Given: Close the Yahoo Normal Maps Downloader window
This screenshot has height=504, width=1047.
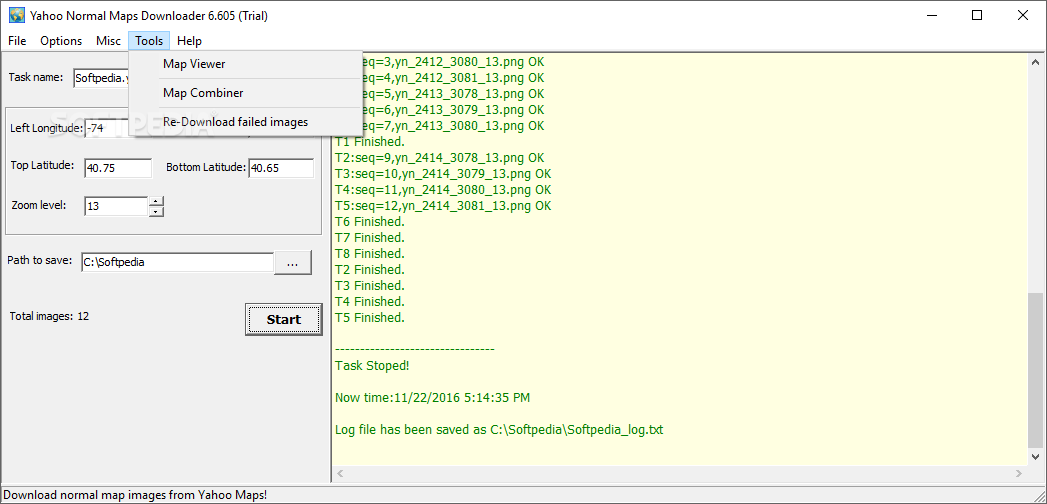Looking at the screenshot, I should [x=1022, y=15].
